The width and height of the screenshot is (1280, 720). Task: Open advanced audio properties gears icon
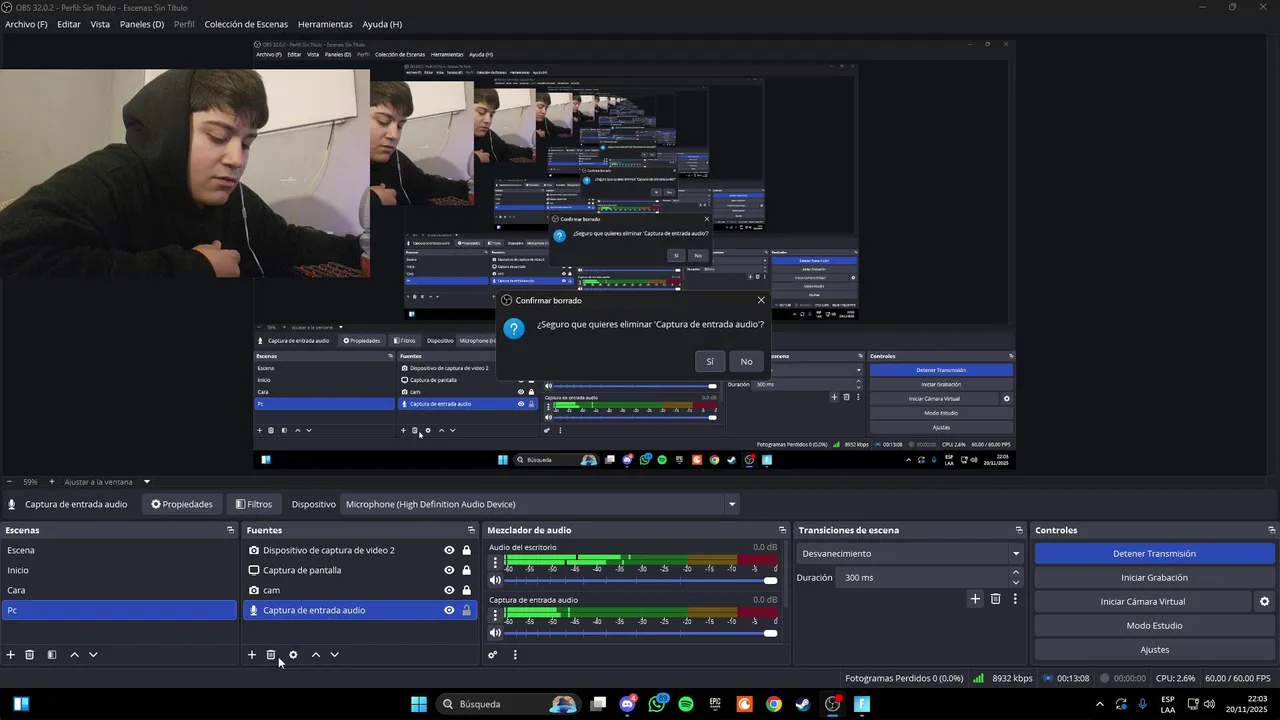(x=493, y=655)
